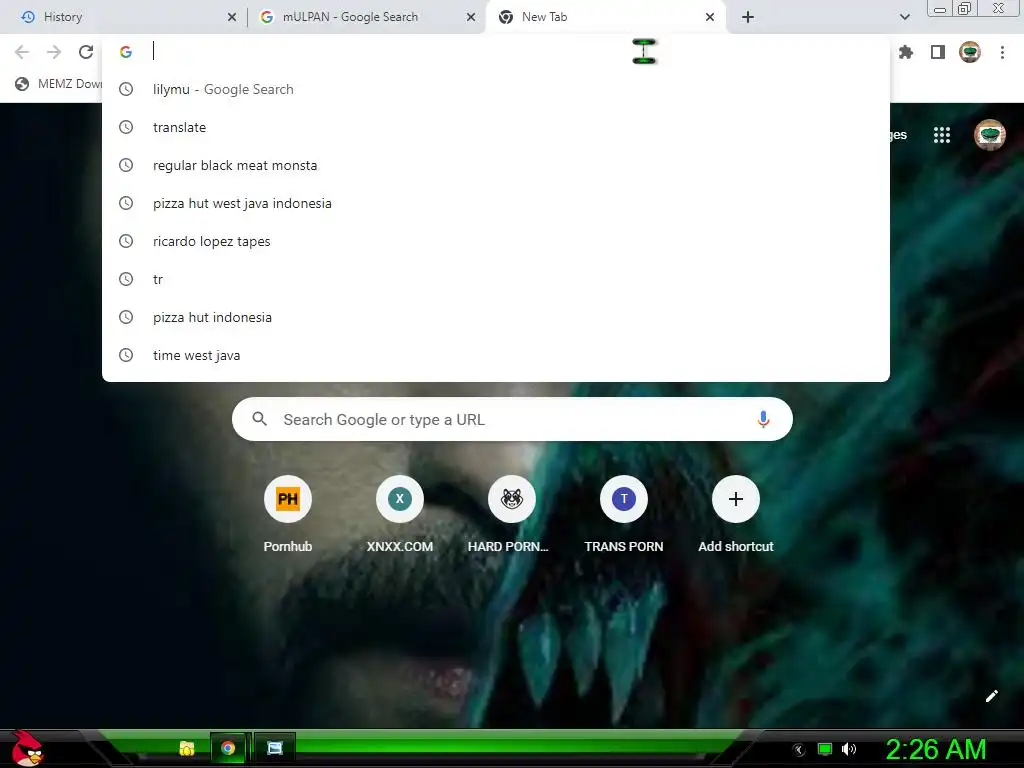Open the Angry Birds start button

[27, 748]
